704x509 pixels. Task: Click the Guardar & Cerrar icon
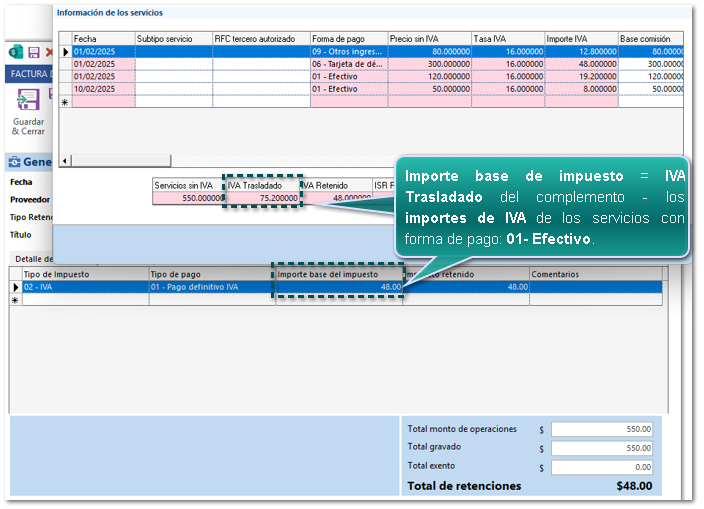point(27,101)
